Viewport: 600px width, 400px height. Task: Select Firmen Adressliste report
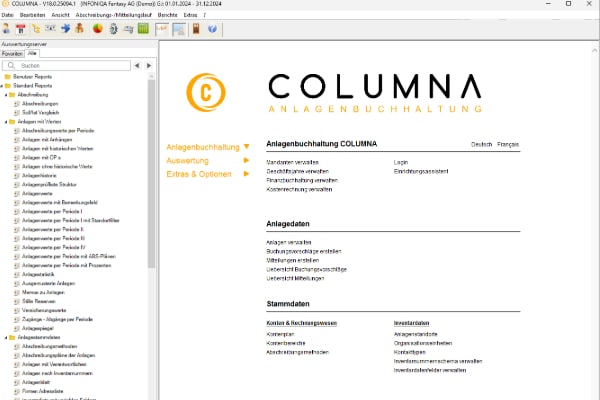click(x=42, y=391)
